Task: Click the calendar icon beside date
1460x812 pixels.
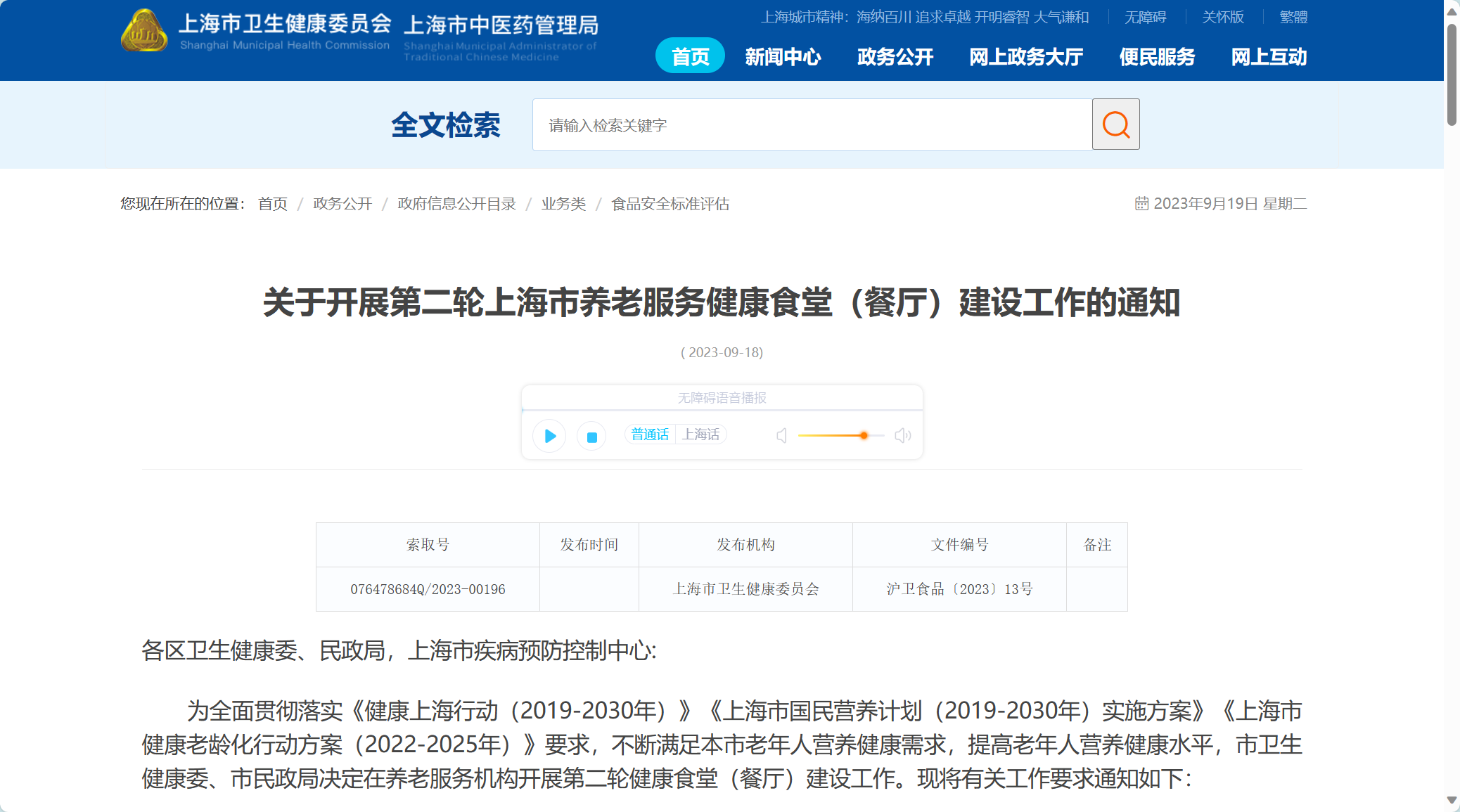Action: (x=1141, y=204)
